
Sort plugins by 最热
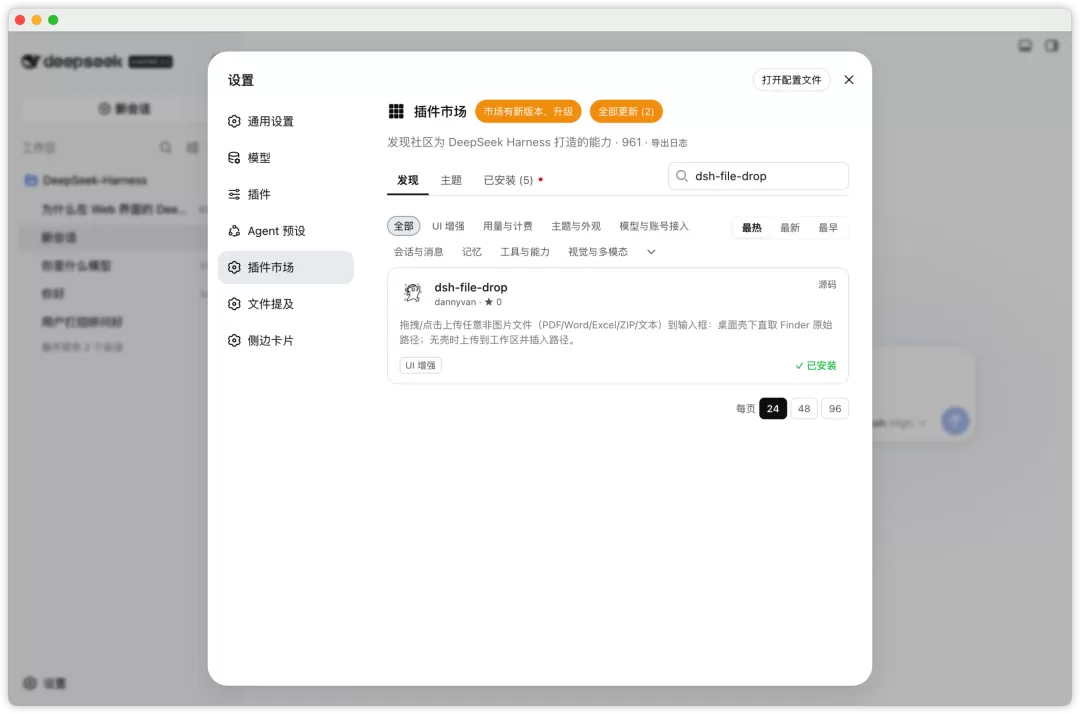point(751,228)
